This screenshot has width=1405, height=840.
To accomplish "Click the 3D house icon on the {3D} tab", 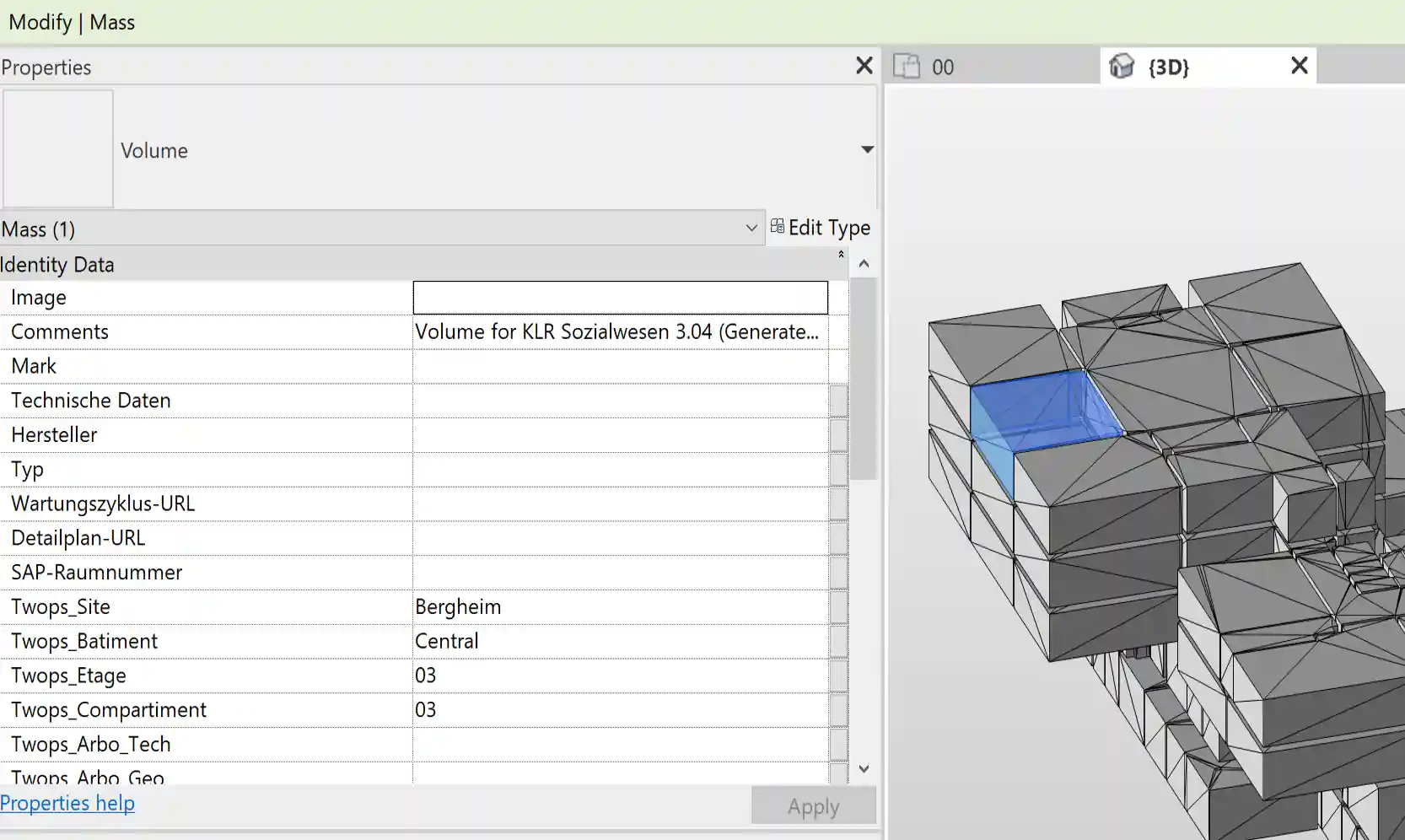I will coord(1122,66).
